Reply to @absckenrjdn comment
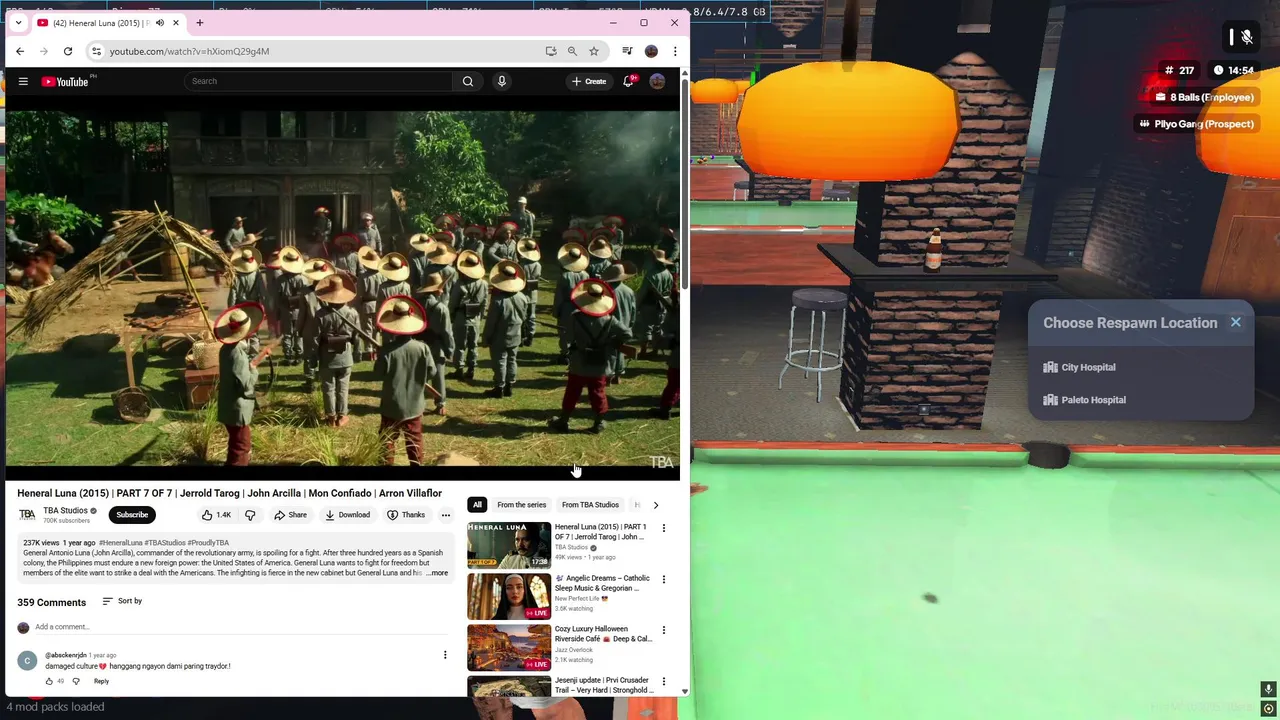 (101, 681)
